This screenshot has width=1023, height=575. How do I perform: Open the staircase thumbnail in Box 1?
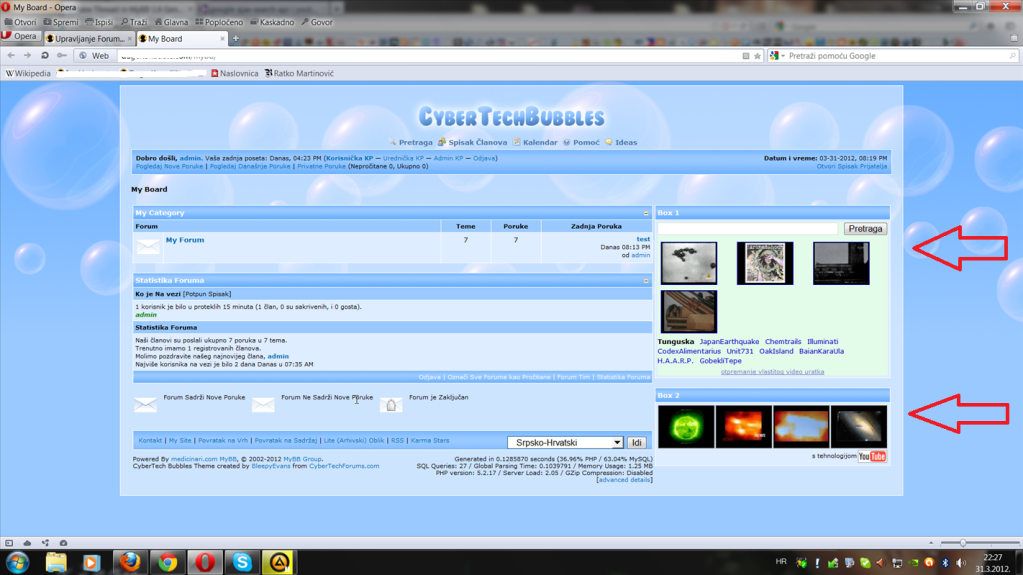click(x=688, y=311)
